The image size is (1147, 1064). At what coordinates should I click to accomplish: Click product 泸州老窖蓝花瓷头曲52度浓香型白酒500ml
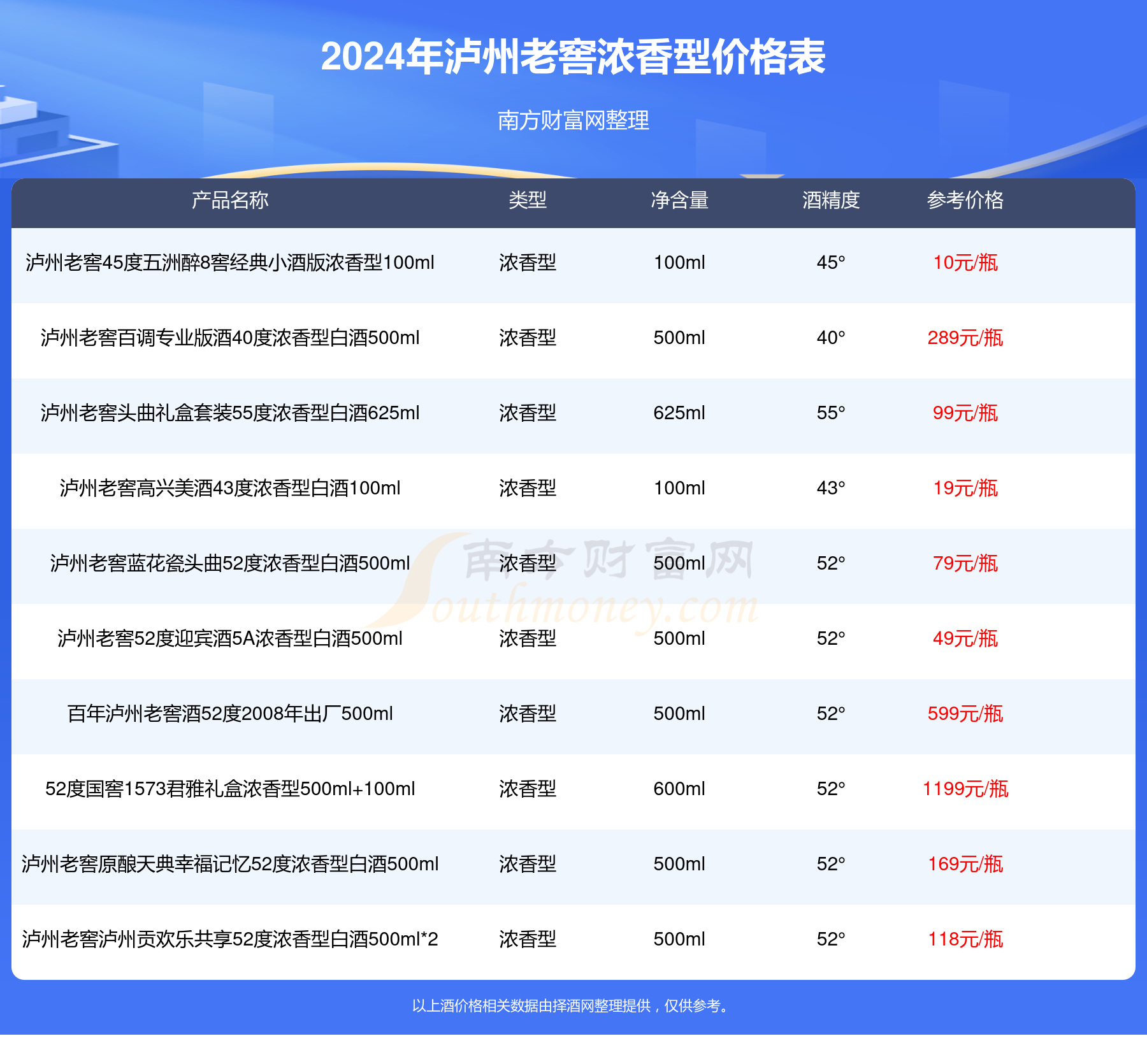[x=230, y=563]
